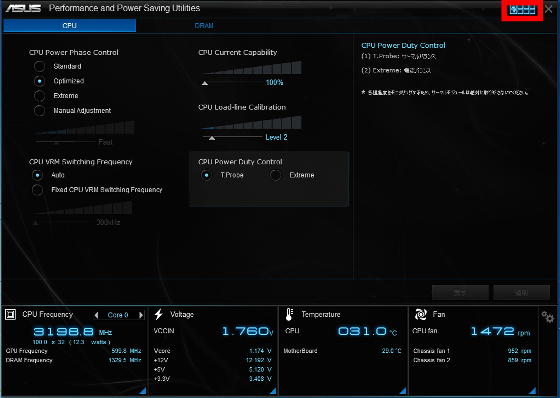Open the settings gear in monitor panel
This screenshot has width=560, height=398.
pyautogui.click(x=547, y=317)
